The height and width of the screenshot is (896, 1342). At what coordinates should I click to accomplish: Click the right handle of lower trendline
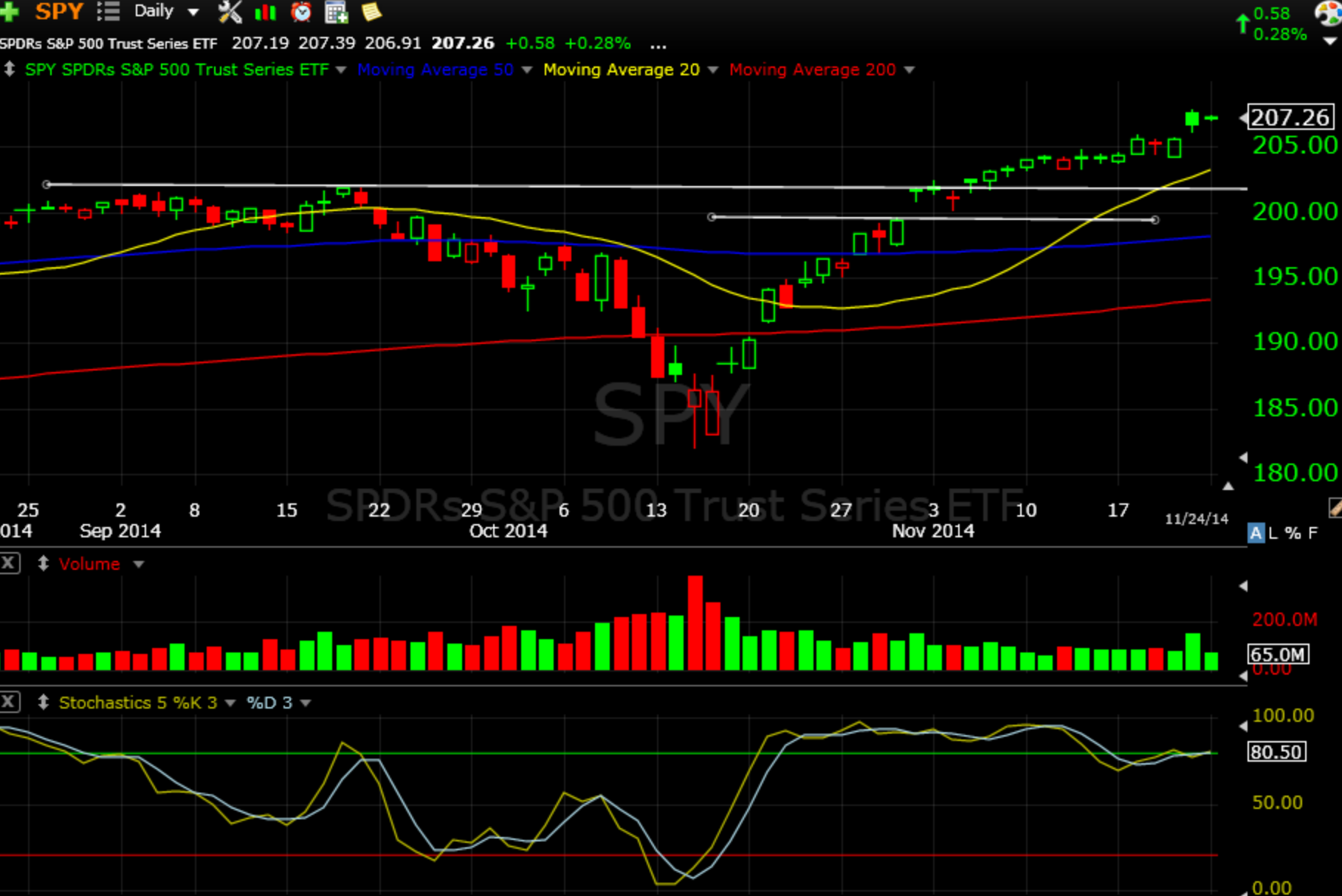point(1155,219)
